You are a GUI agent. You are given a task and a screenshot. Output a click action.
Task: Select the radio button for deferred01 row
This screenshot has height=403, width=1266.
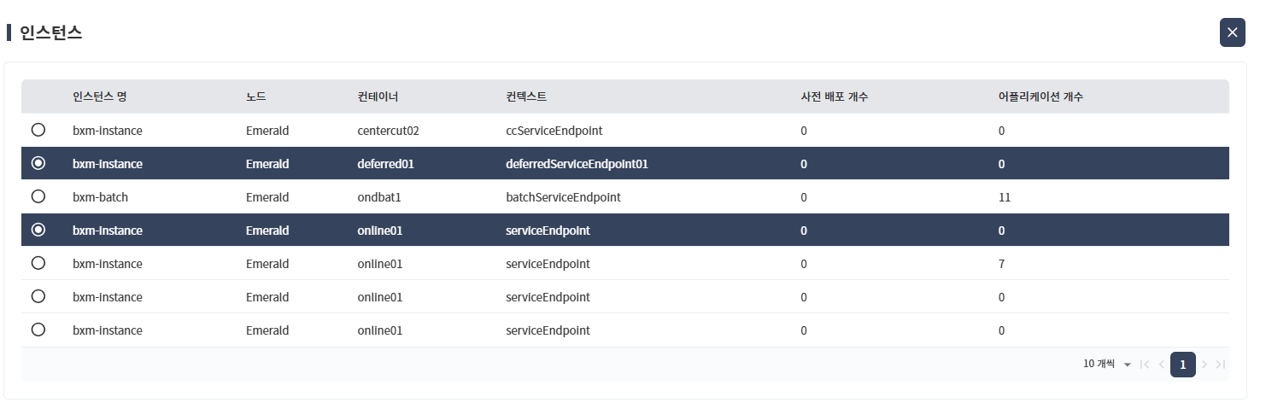click(x=38, y=163)
